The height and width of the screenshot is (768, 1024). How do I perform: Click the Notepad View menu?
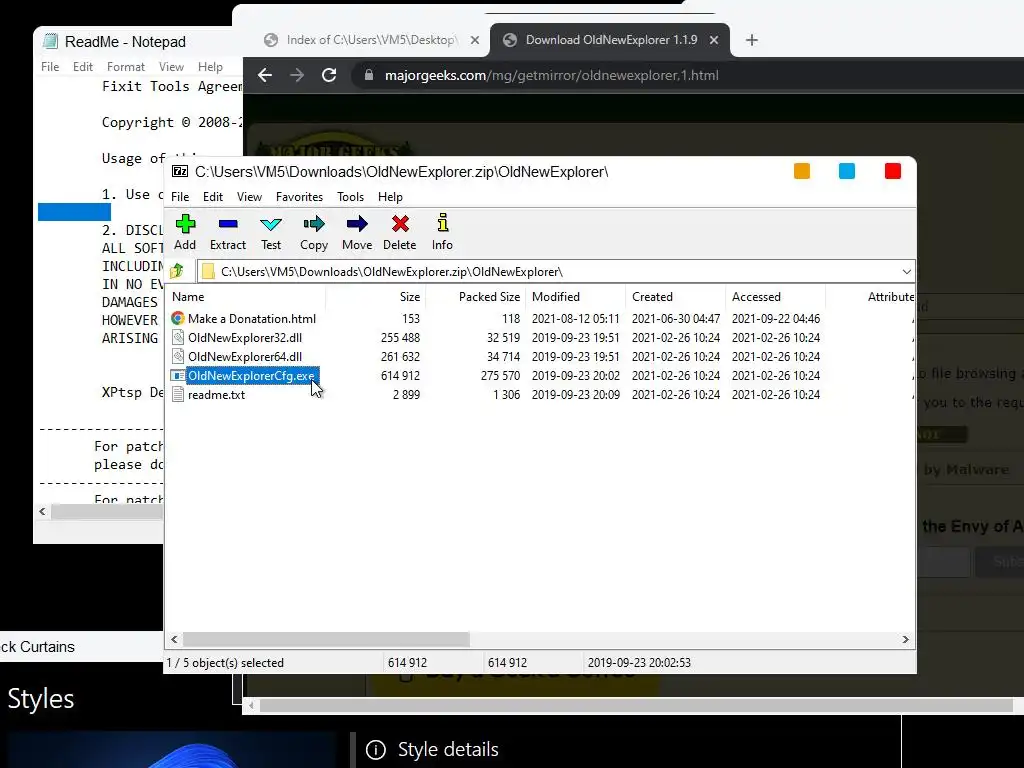pyautogui.click(x=171, y=67)
